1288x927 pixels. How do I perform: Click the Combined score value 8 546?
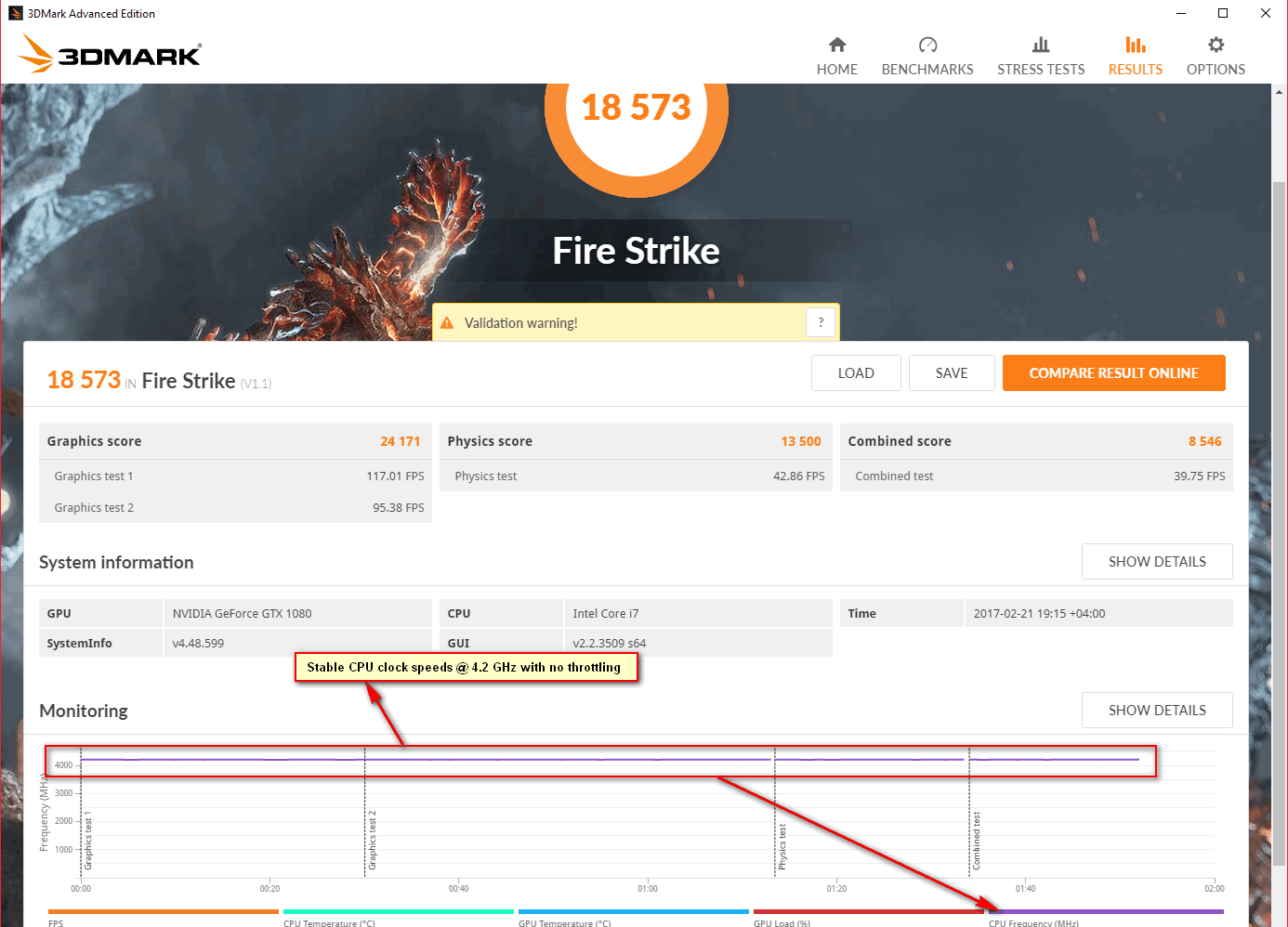(x=1205, y=441)
